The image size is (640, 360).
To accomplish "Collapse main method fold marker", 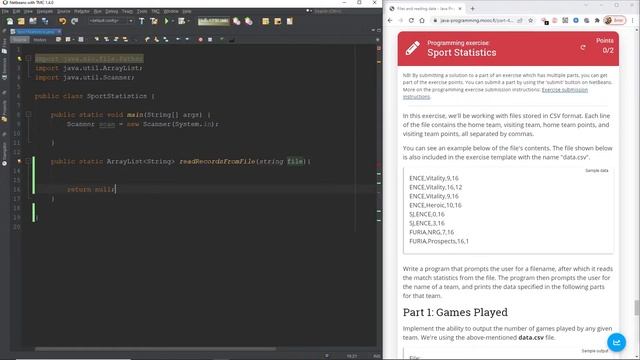I will [29, 115].
